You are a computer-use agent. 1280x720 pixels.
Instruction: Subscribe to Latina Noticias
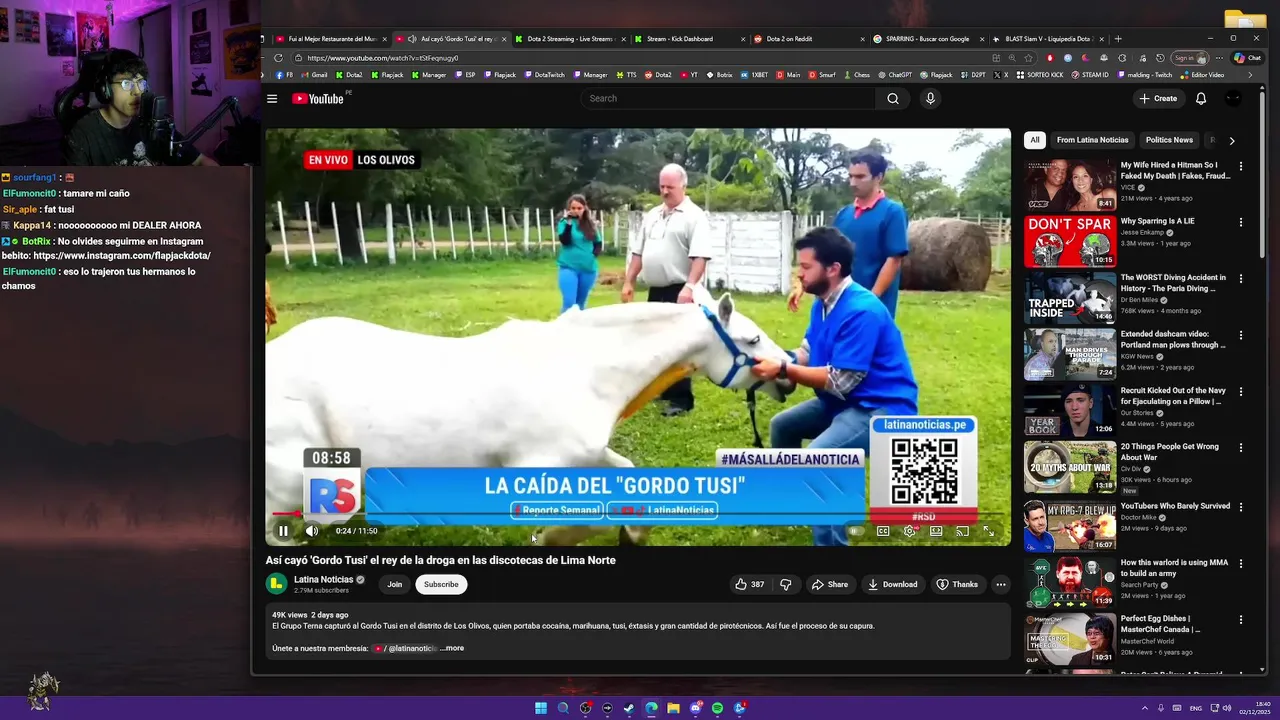(441, 584)
